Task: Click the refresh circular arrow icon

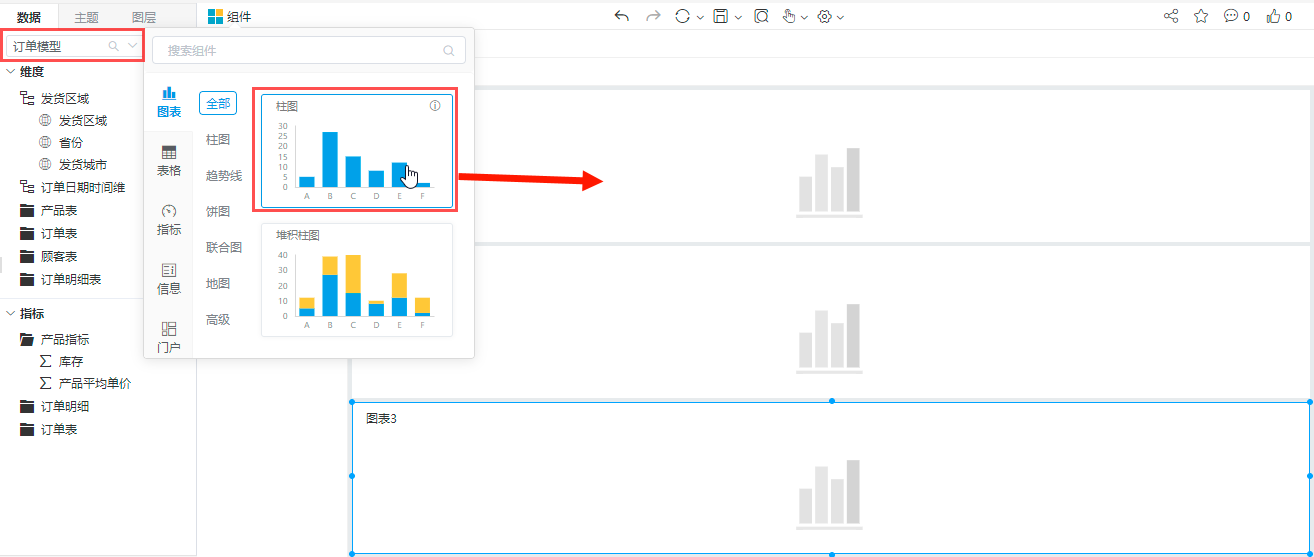Action: (x=682, y=16)
